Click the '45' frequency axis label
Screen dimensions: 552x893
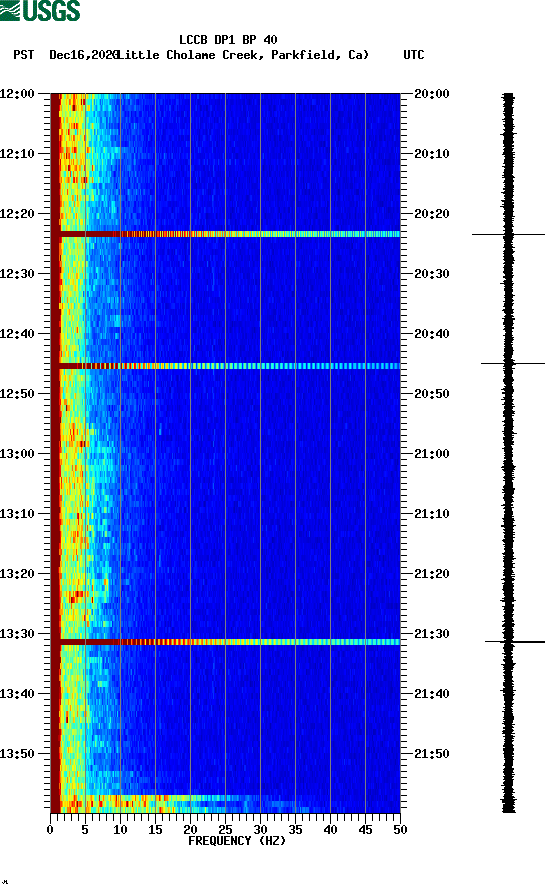(365, 830)
